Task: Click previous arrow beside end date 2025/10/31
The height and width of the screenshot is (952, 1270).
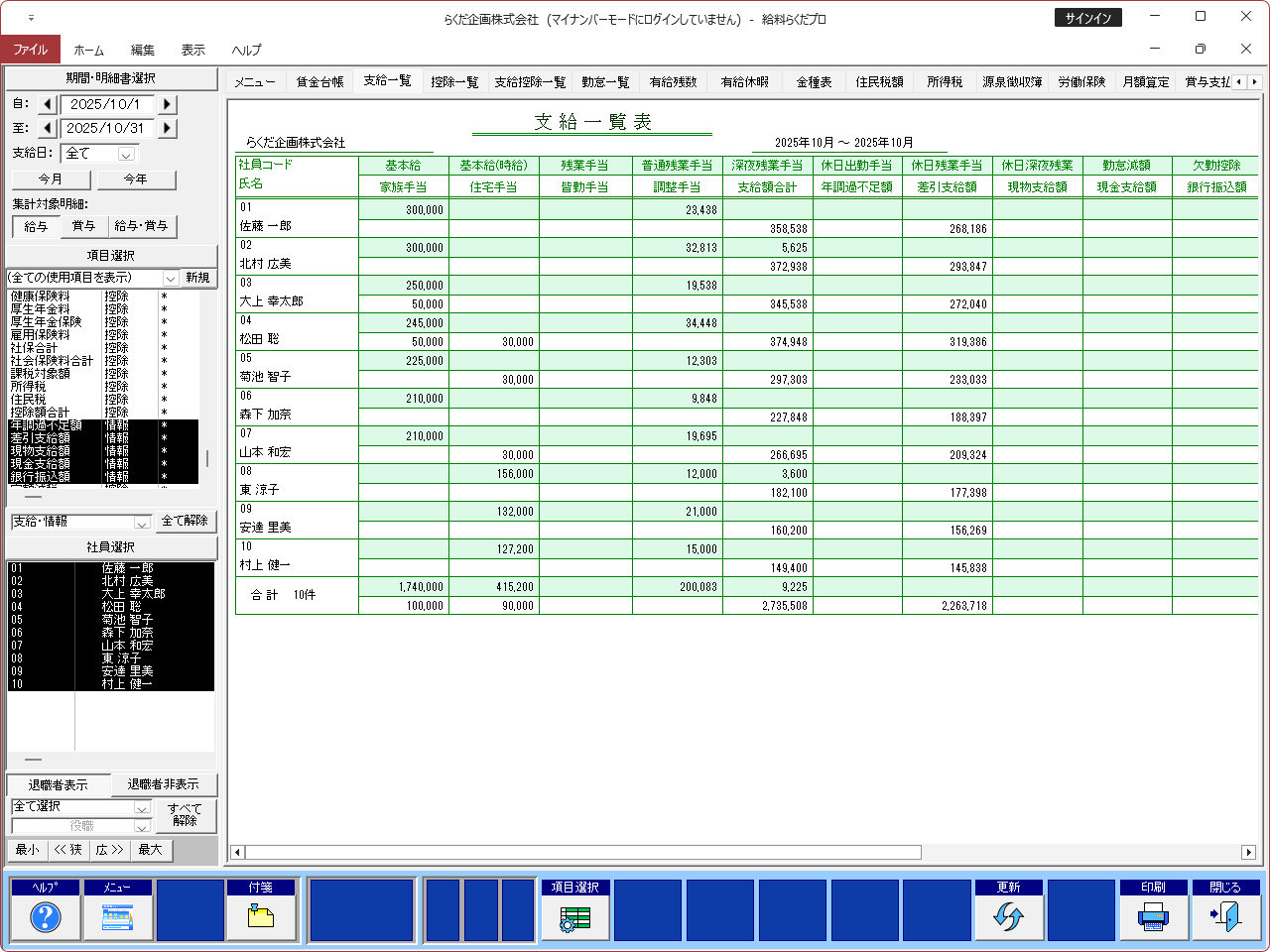Action: click(x=48, y=128)
